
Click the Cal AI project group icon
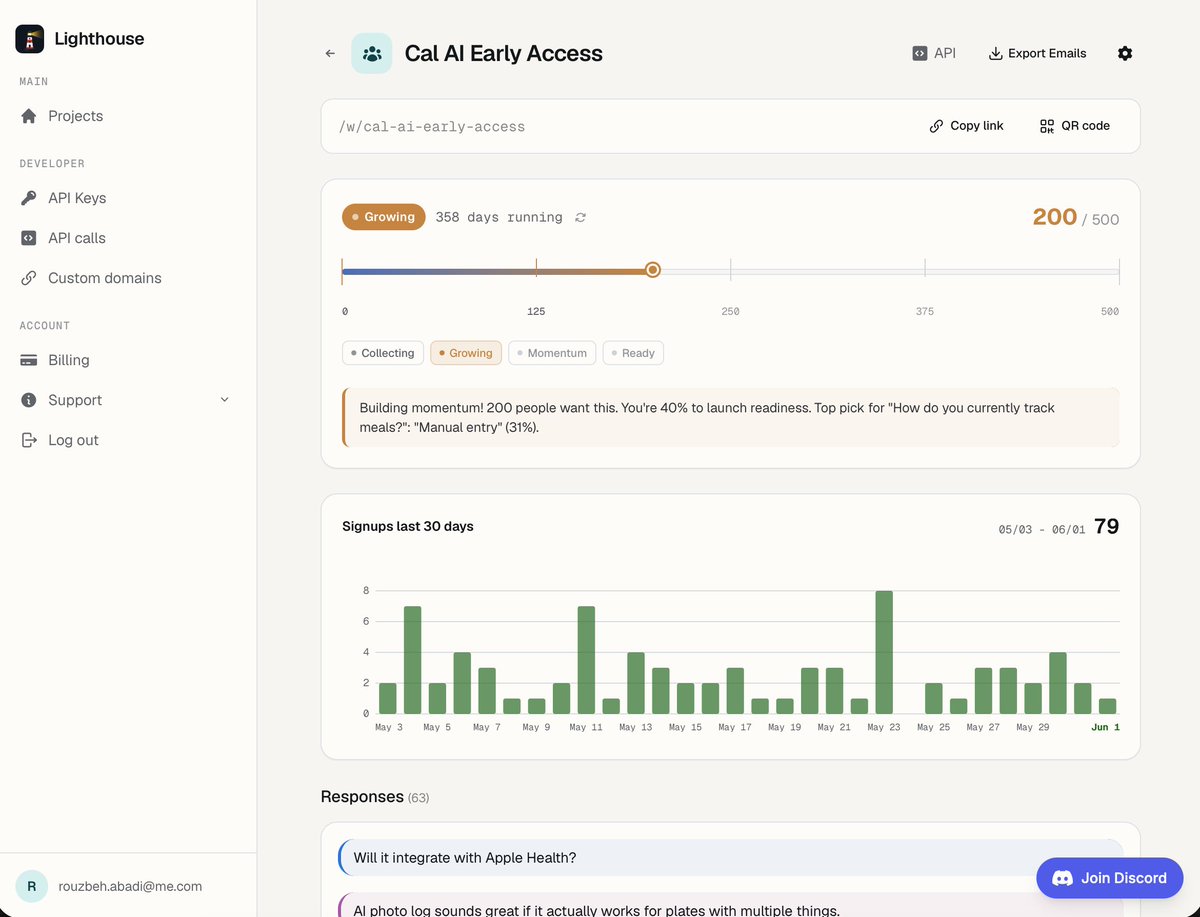click(x=372, y=53)
